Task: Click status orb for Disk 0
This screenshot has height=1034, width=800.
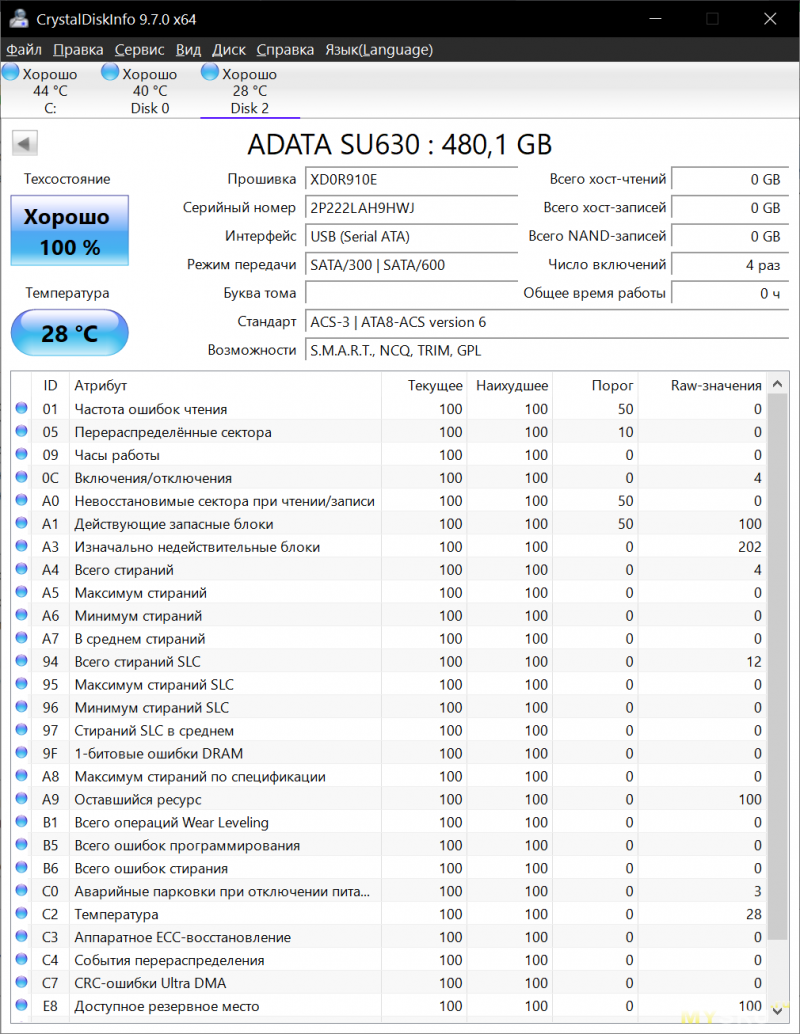Action: point(111,73)
